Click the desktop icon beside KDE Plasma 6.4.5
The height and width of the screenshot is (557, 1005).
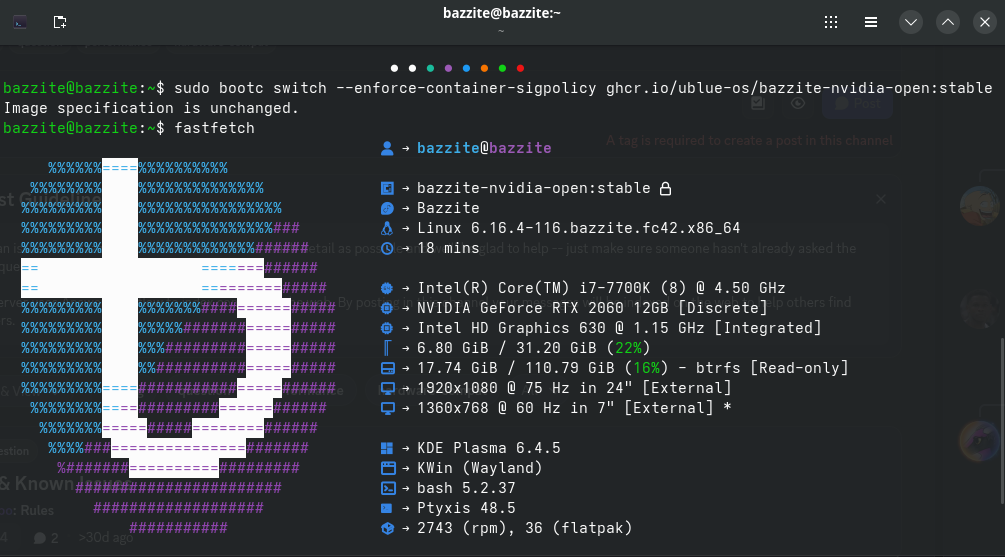click(x=386, y=448)
